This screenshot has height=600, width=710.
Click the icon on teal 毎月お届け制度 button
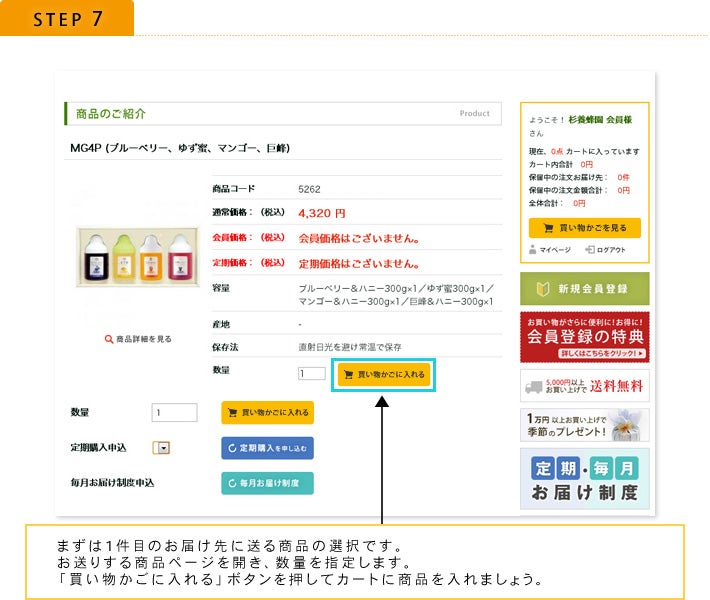click(232, 483)
